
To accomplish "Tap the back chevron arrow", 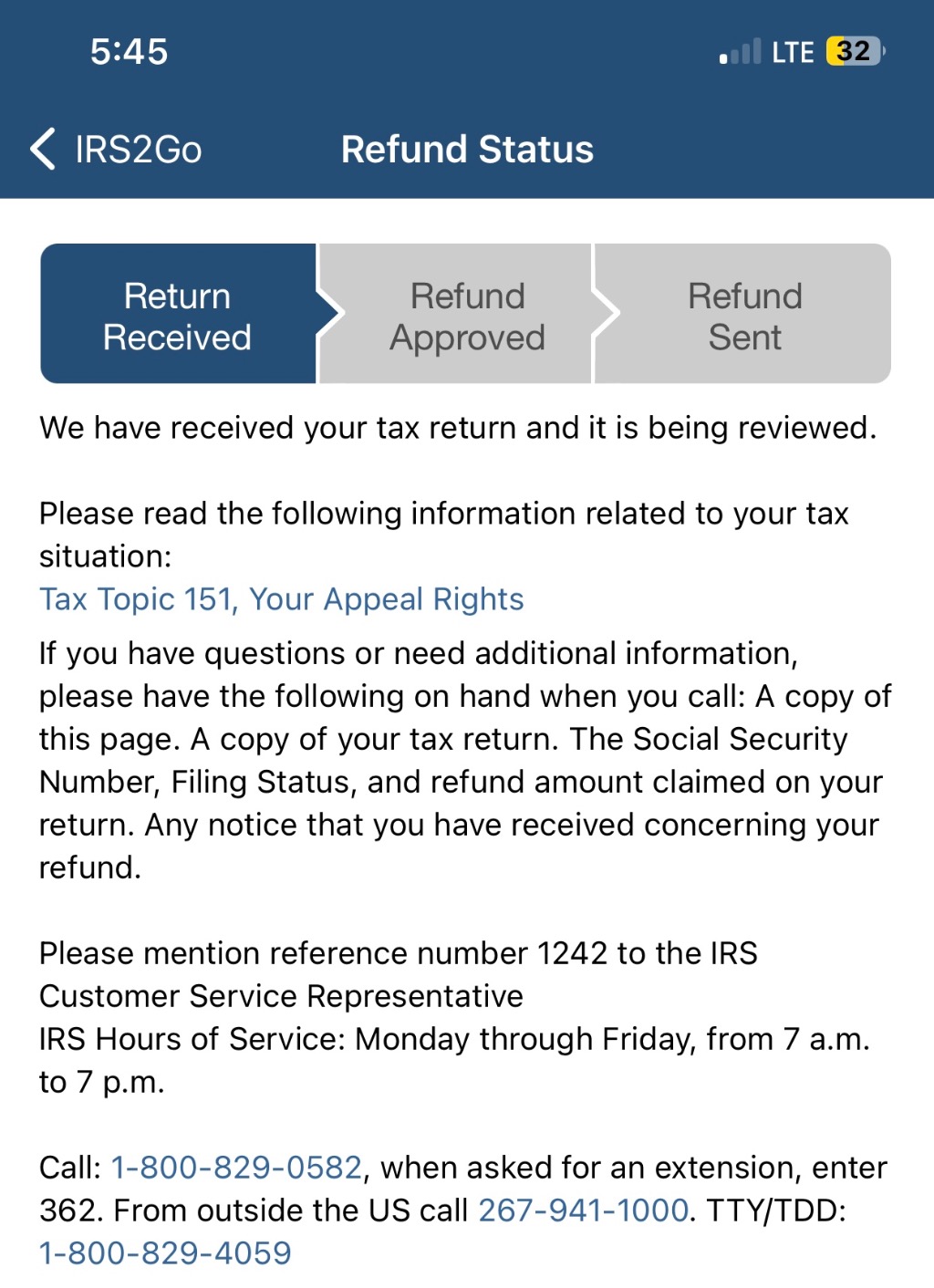I will pyautogui.click(x=43, y=149).
